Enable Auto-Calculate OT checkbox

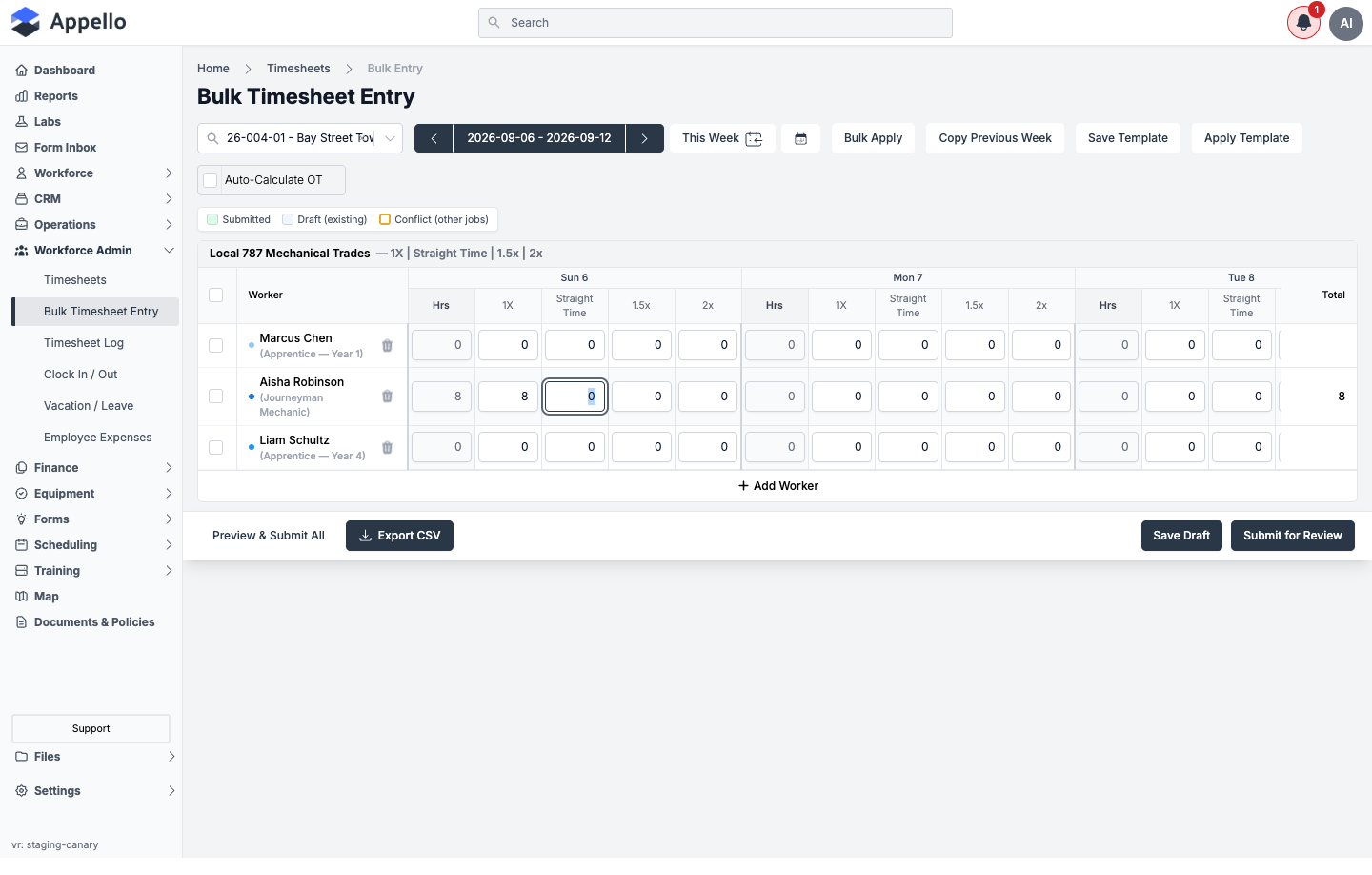[211, 180]
